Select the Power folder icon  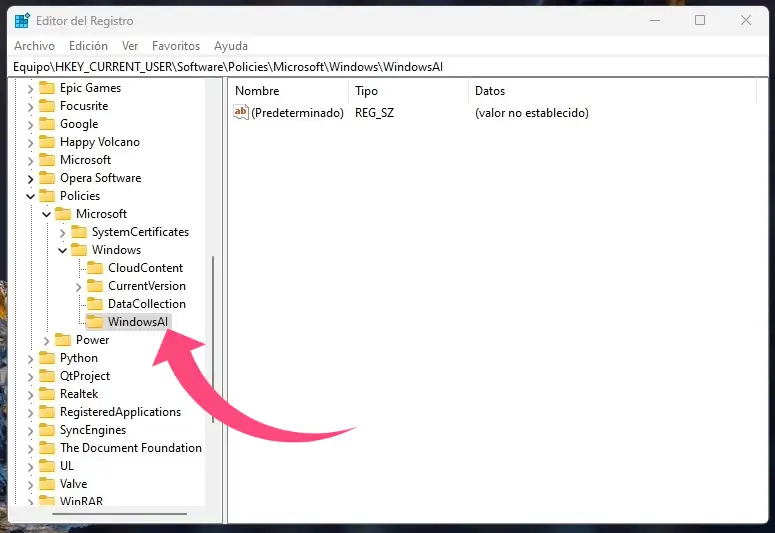coord(63,340)
